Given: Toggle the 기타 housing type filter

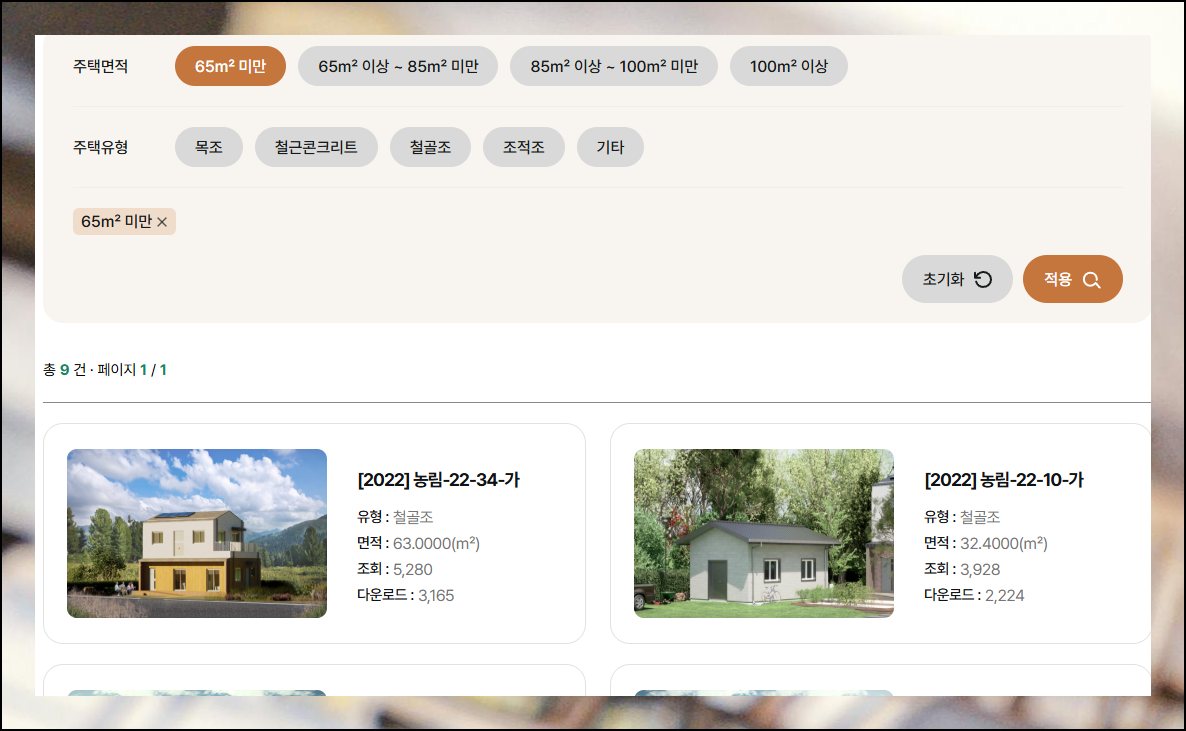Looking at the screenshot, I should point(610,147).
